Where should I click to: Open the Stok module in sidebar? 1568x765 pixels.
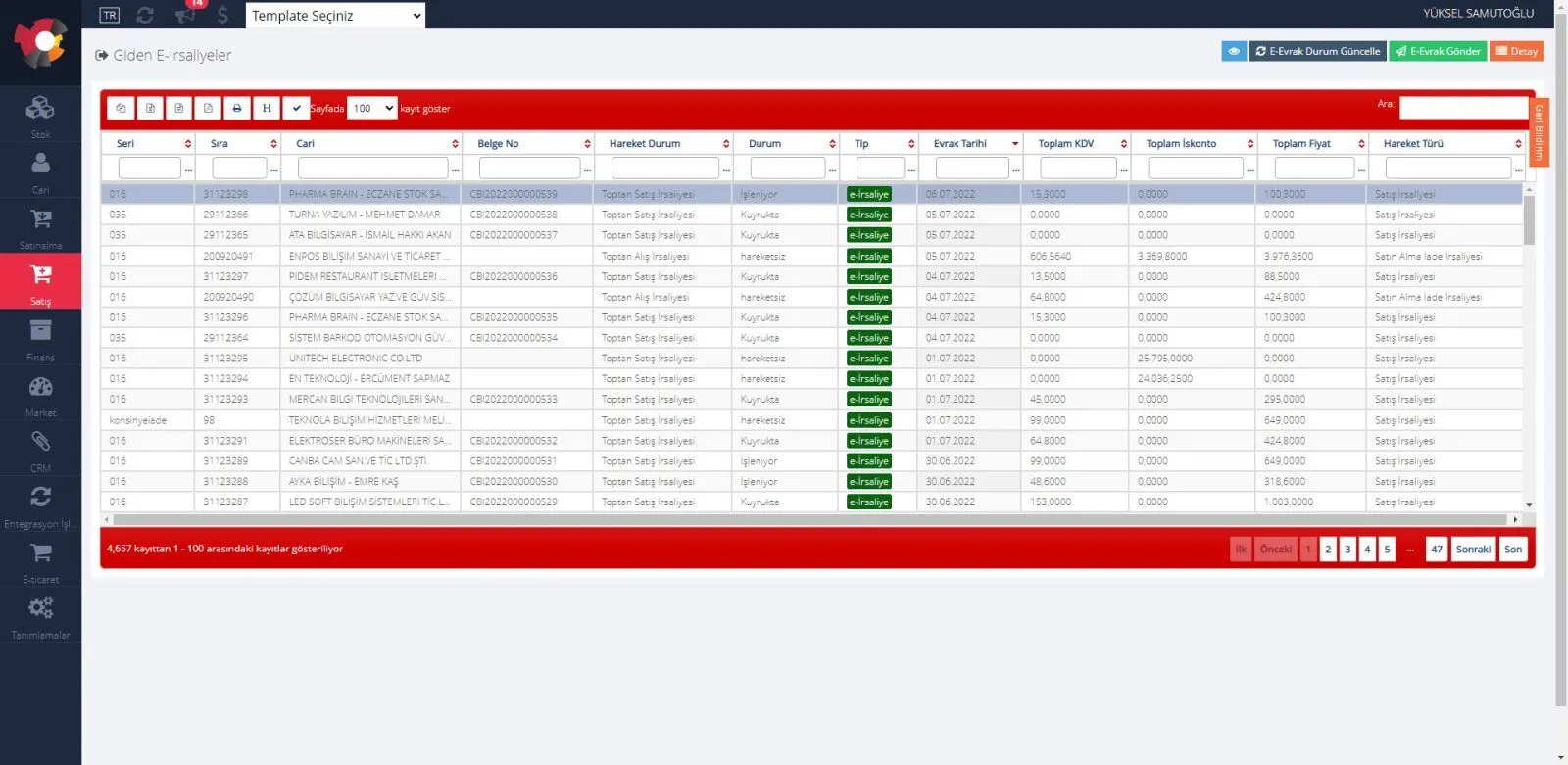click(x=40, y=116)
